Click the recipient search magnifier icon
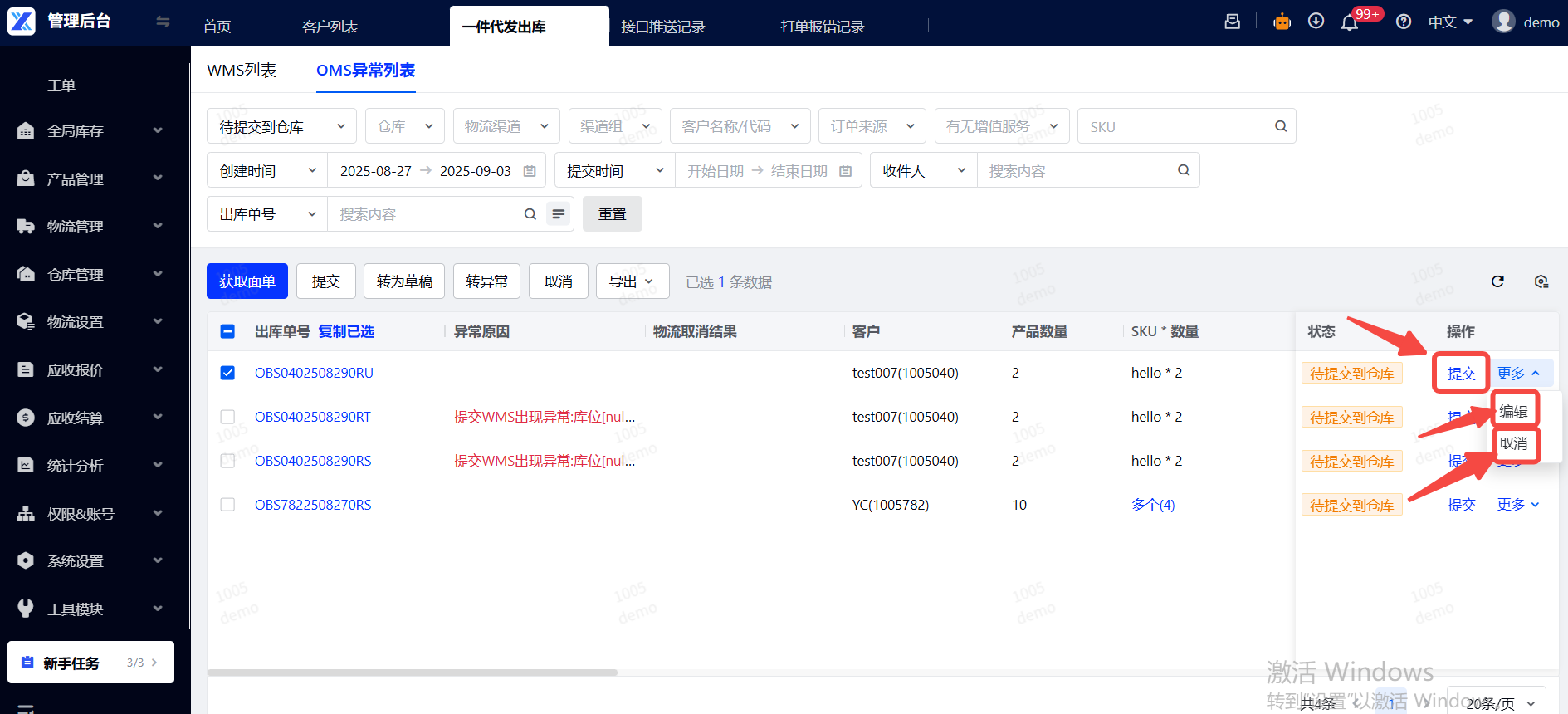The height and width of the screenshot is (714, 1568). [1184, 170]
